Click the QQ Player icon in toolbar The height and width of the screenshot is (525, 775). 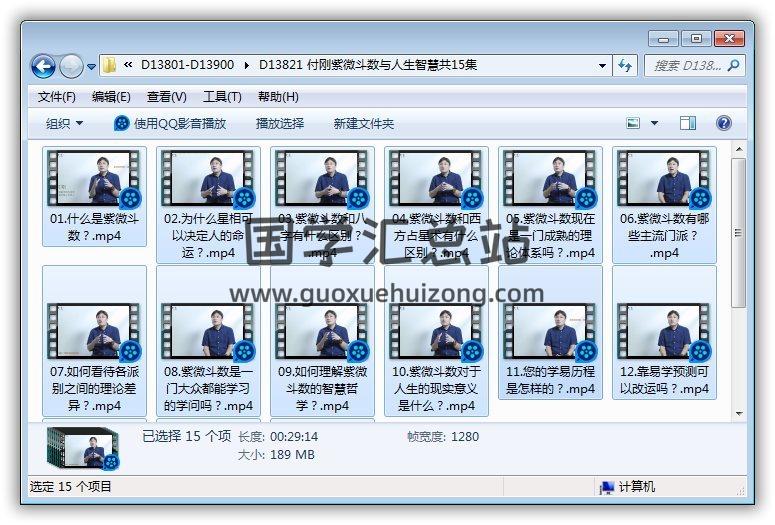[x=122, y=123]
